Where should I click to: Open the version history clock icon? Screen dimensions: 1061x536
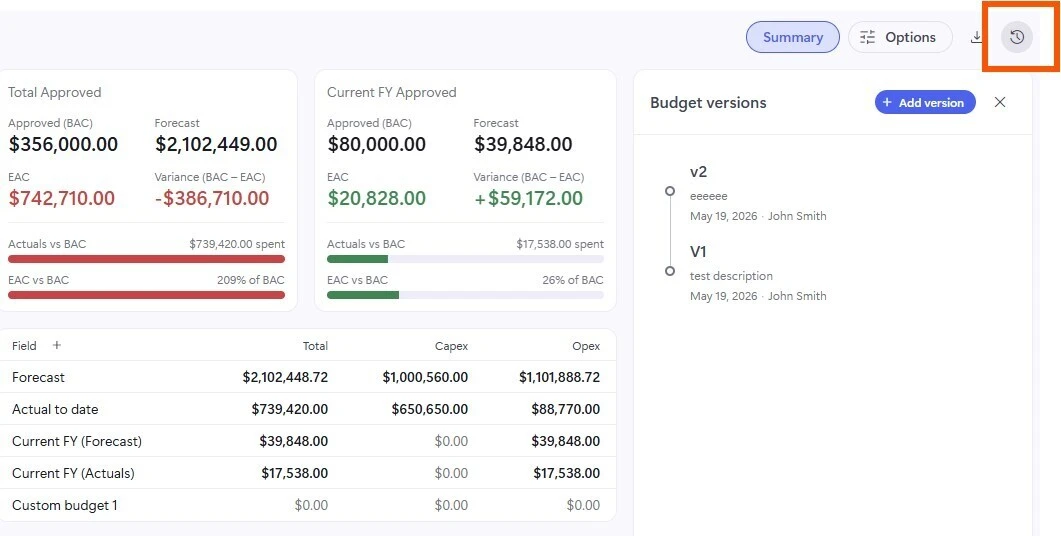click(x=1016, y=37)
